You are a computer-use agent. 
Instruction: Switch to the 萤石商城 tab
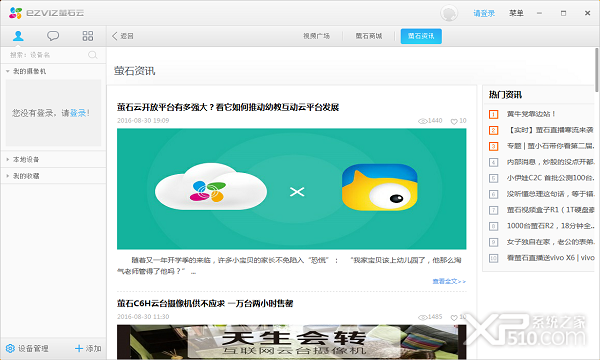tap(368, 36)
